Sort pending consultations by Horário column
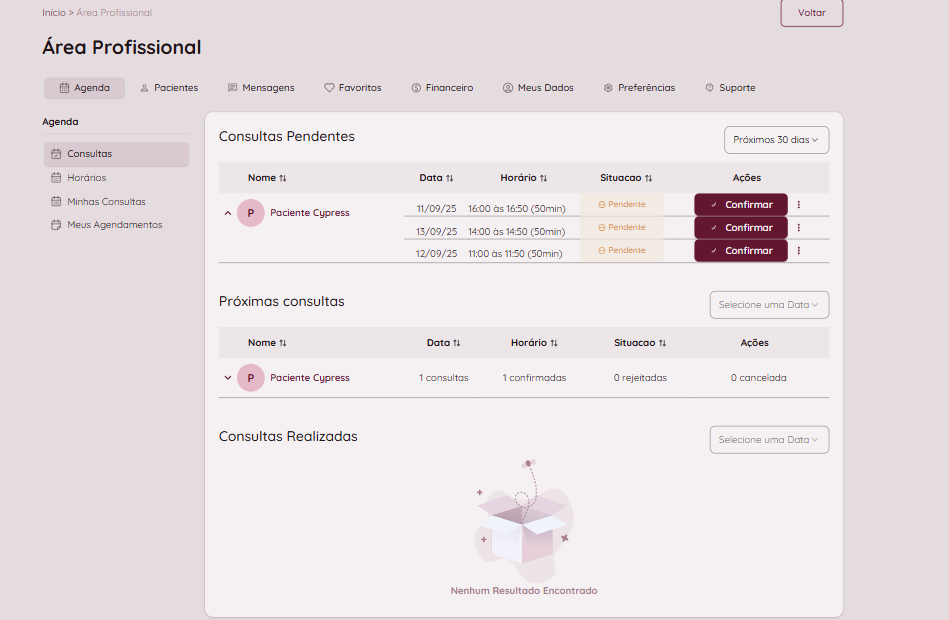This screenshot has height=620, width=949. (524, 178)
